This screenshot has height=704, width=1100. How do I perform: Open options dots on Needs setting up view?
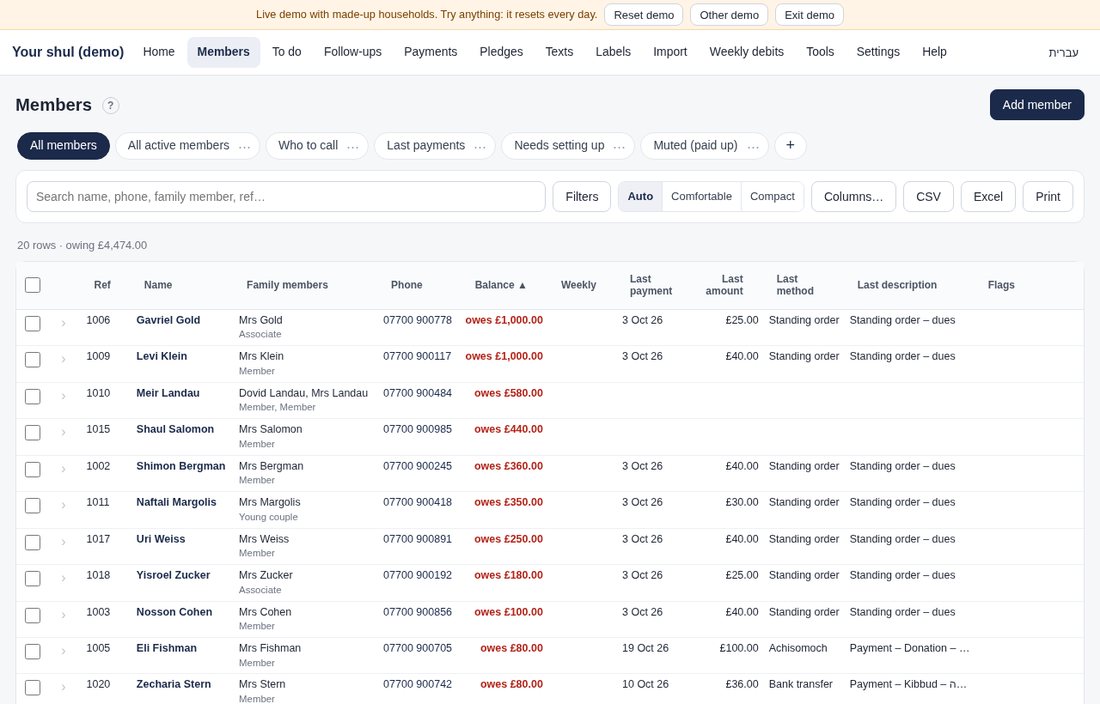(x=619, y=146)
